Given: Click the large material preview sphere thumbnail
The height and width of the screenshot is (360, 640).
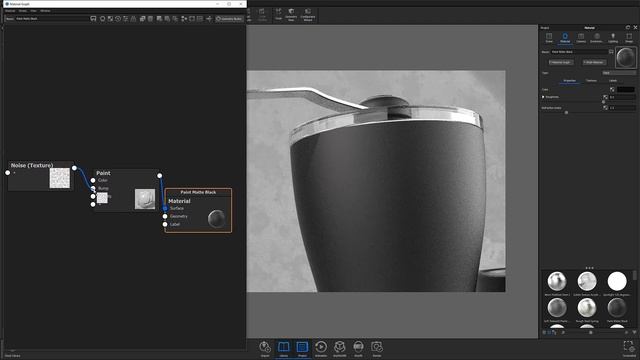Looking at the screenshot, I should (x=626, y=58).
